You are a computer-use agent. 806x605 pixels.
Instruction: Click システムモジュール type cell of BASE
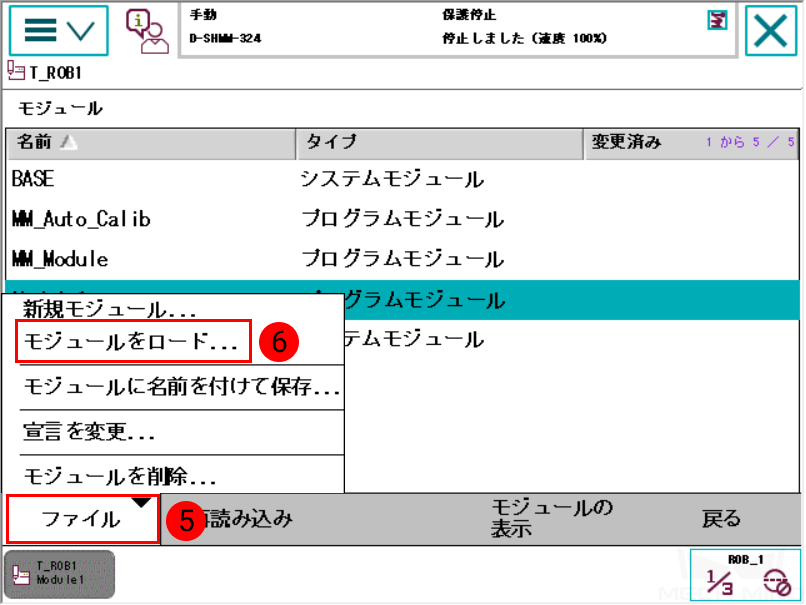pyautogui.click(x=392, y=179)
